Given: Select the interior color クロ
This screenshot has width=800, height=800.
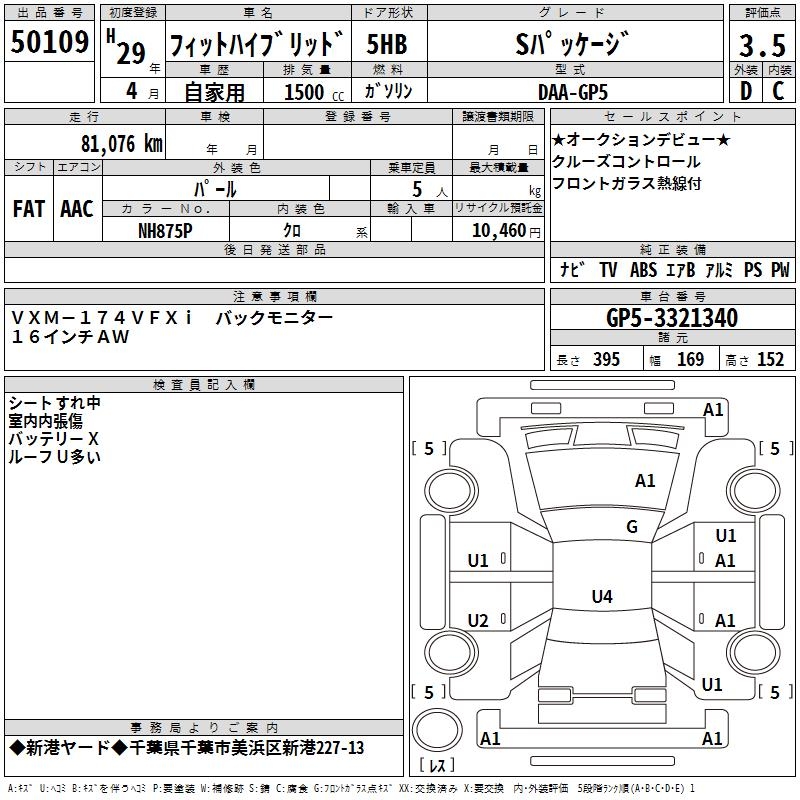Looking at the screenshot, I should click(x=292, y=231).
